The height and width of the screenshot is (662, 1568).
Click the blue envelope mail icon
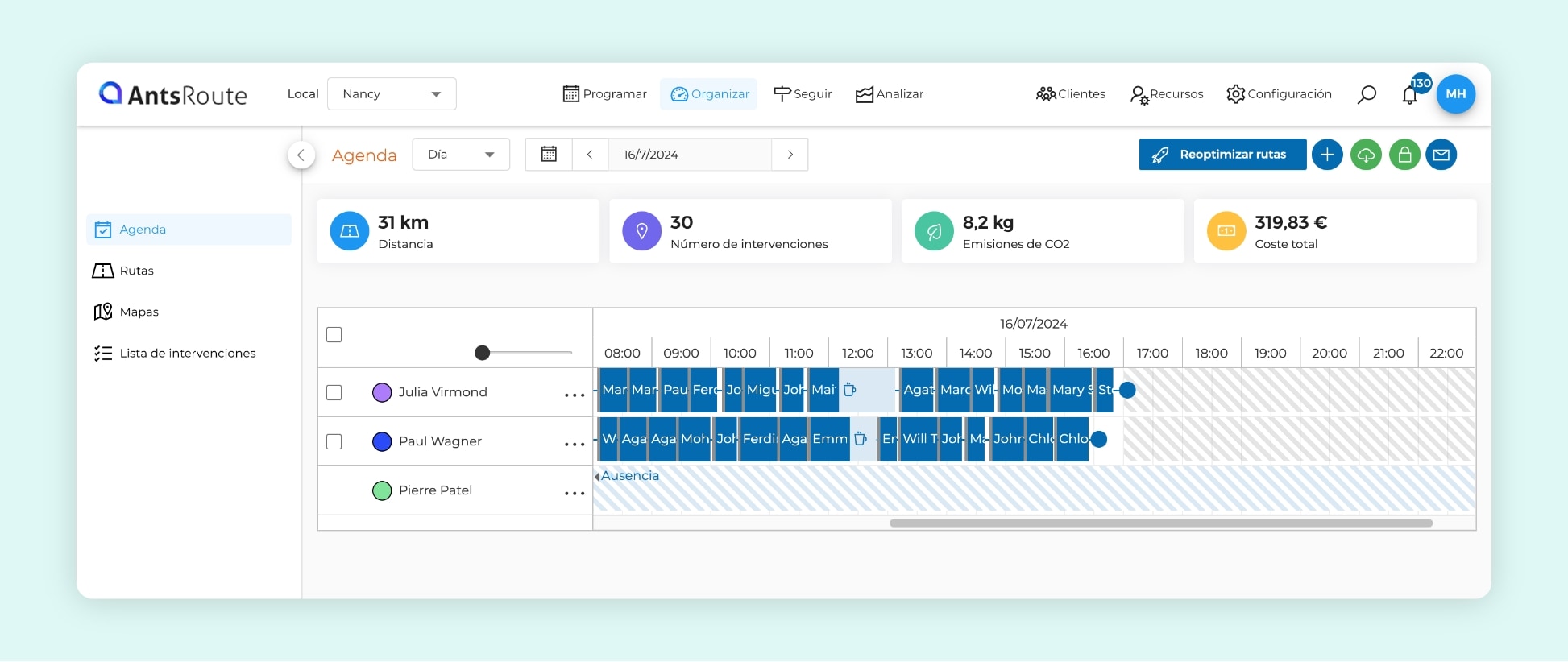(x=1441, y=155)
